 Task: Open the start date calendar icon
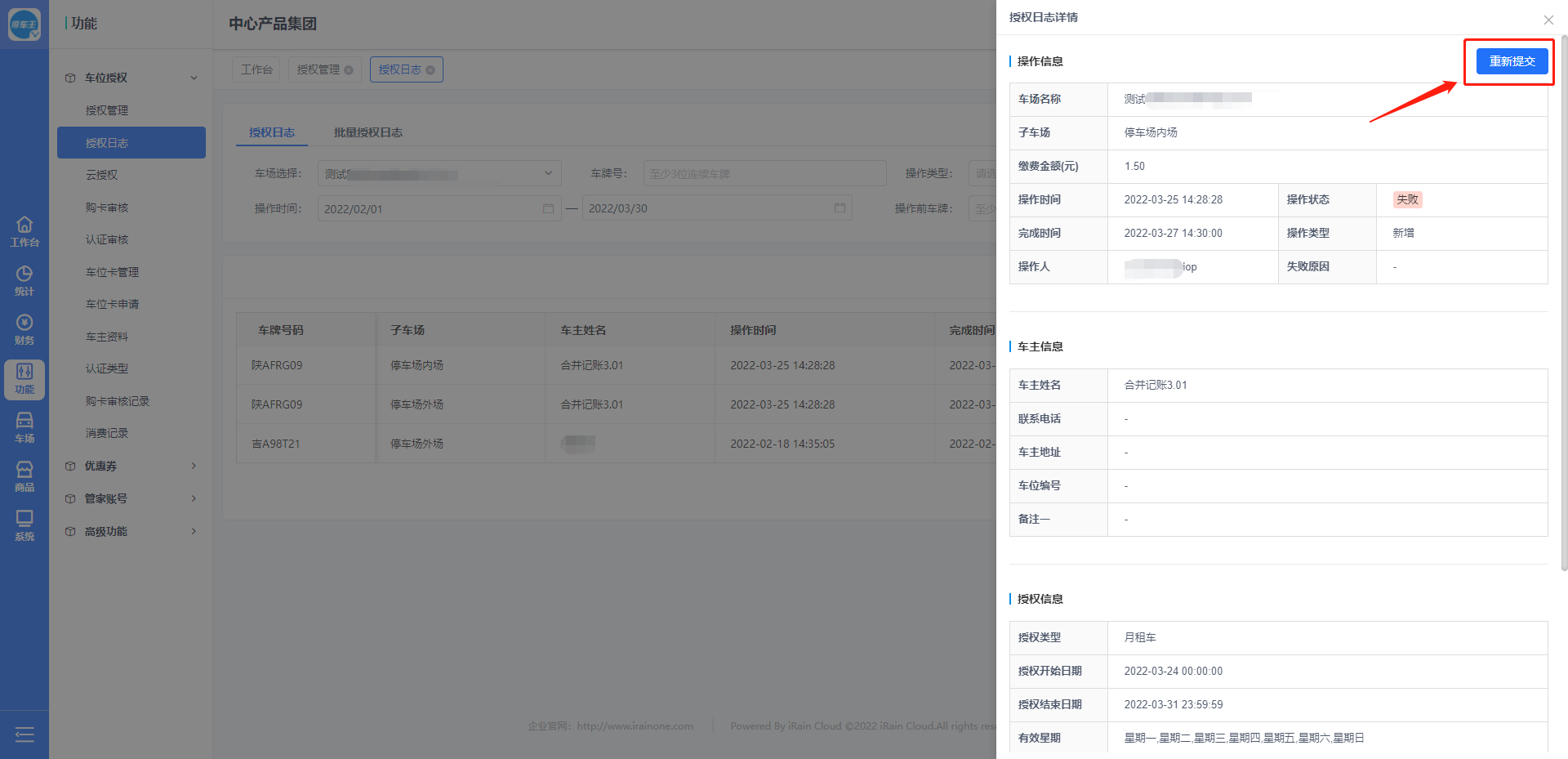point(548,208)
